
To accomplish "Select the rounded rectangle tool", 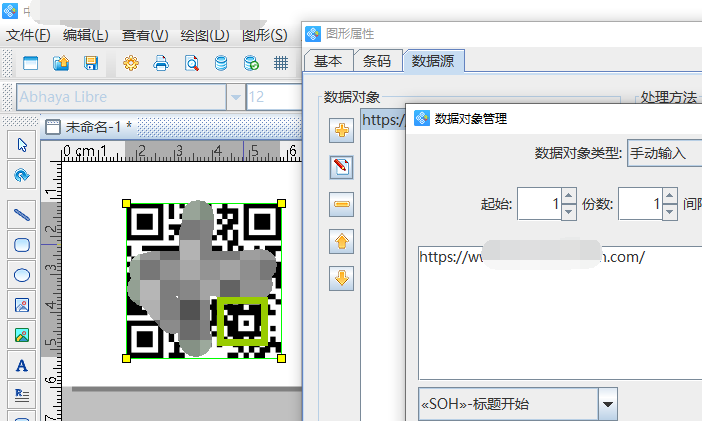I will pyautogui.click(x=22, y=245).
